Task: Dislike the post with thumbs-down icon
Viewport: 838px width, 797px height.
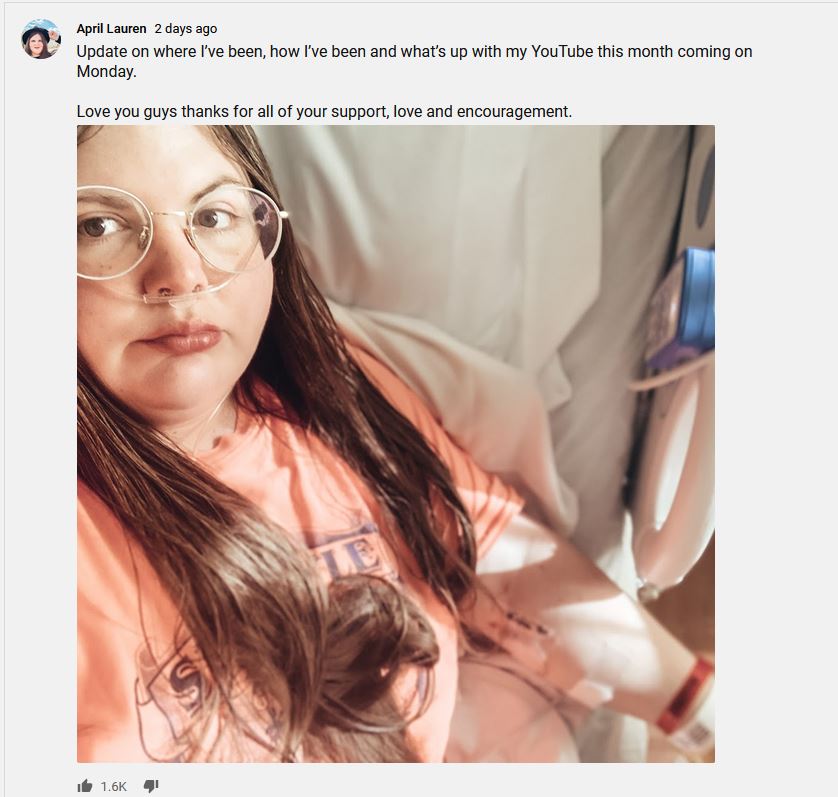Action: click(x=151, y=786)
